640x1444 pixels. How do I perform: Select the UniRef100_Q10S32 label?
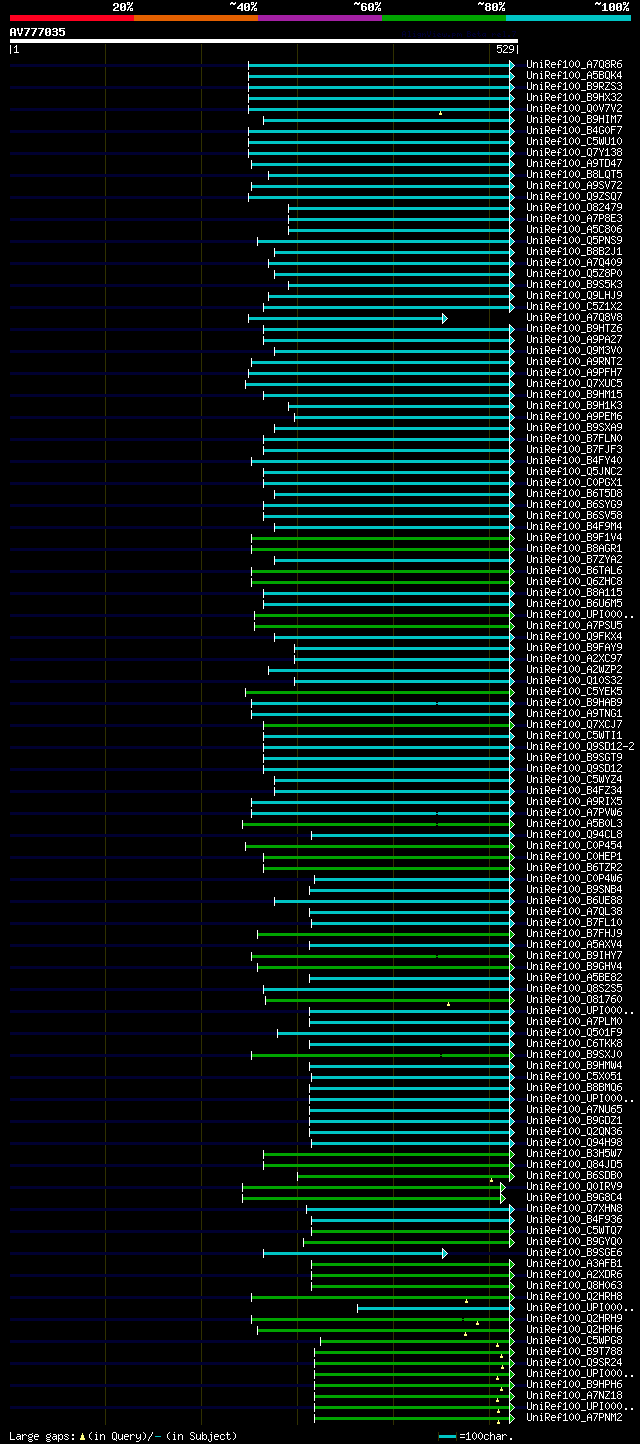pyautogui.click(x=574, y=681)
